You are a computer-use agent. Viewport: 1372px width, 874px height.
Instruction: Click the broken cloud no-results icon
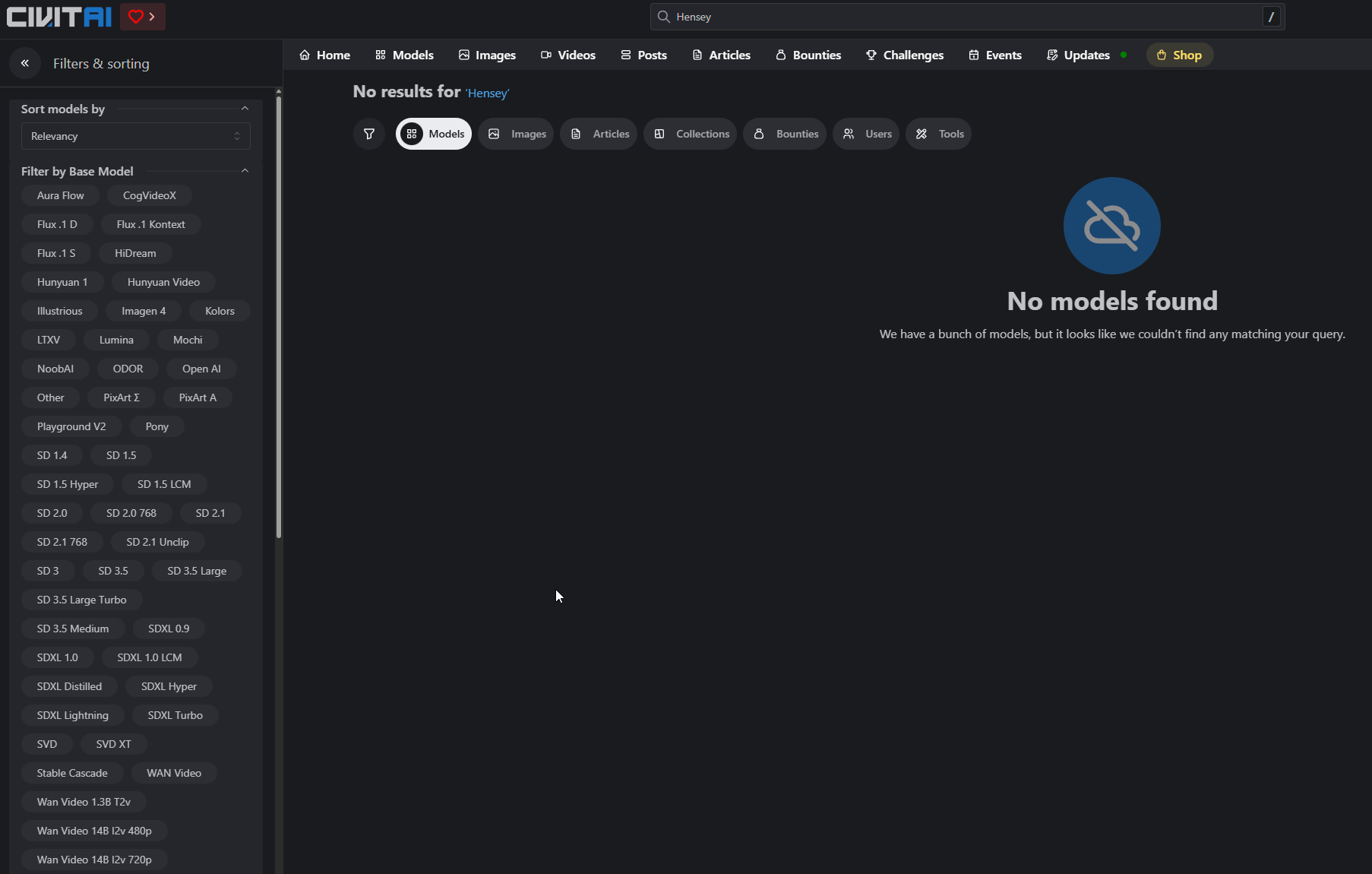[1111, 226]
